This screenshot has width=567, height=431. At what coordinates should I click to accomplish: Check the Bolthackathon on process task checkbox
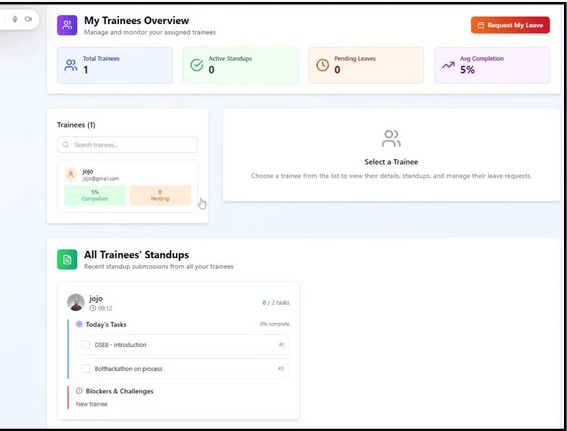85,368
